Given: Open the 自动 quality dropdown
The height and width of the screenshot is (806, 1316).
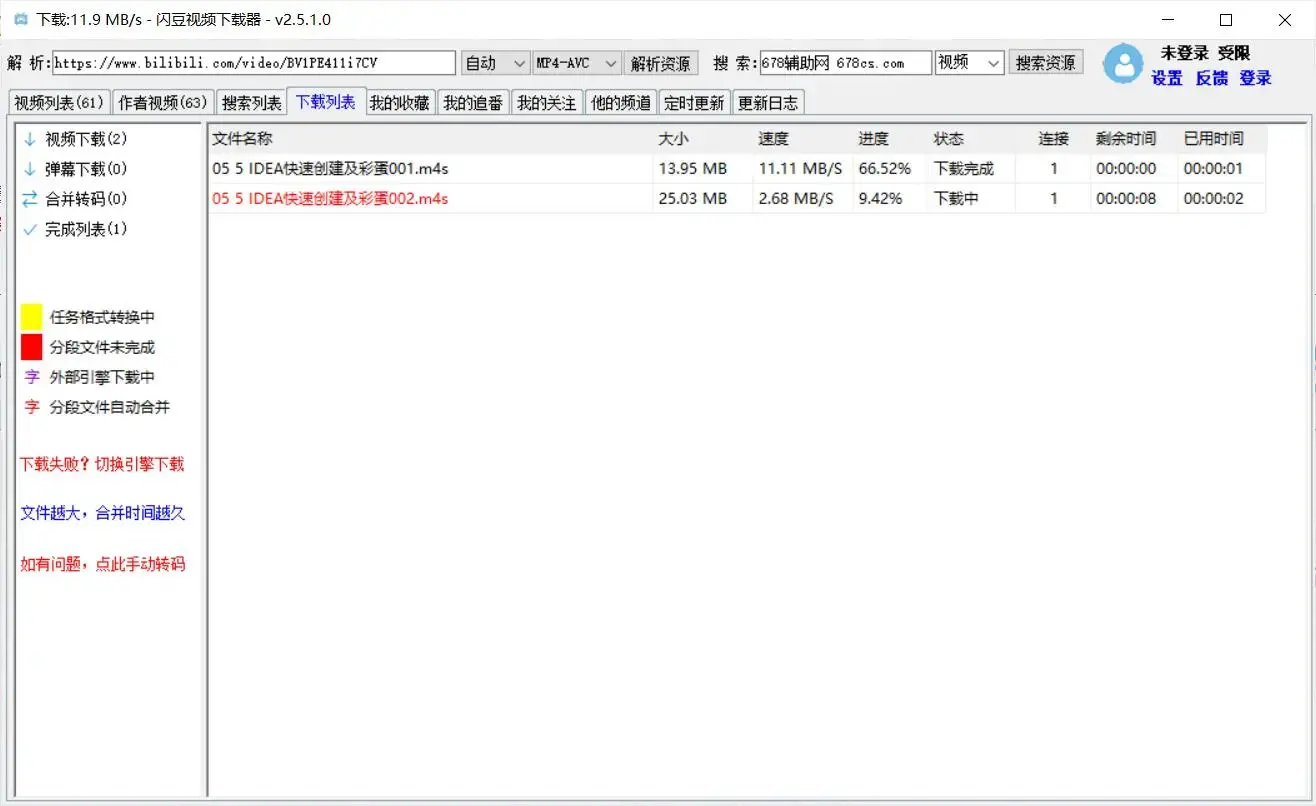Looking at the screenshot, I should click(x=494, y=62).
